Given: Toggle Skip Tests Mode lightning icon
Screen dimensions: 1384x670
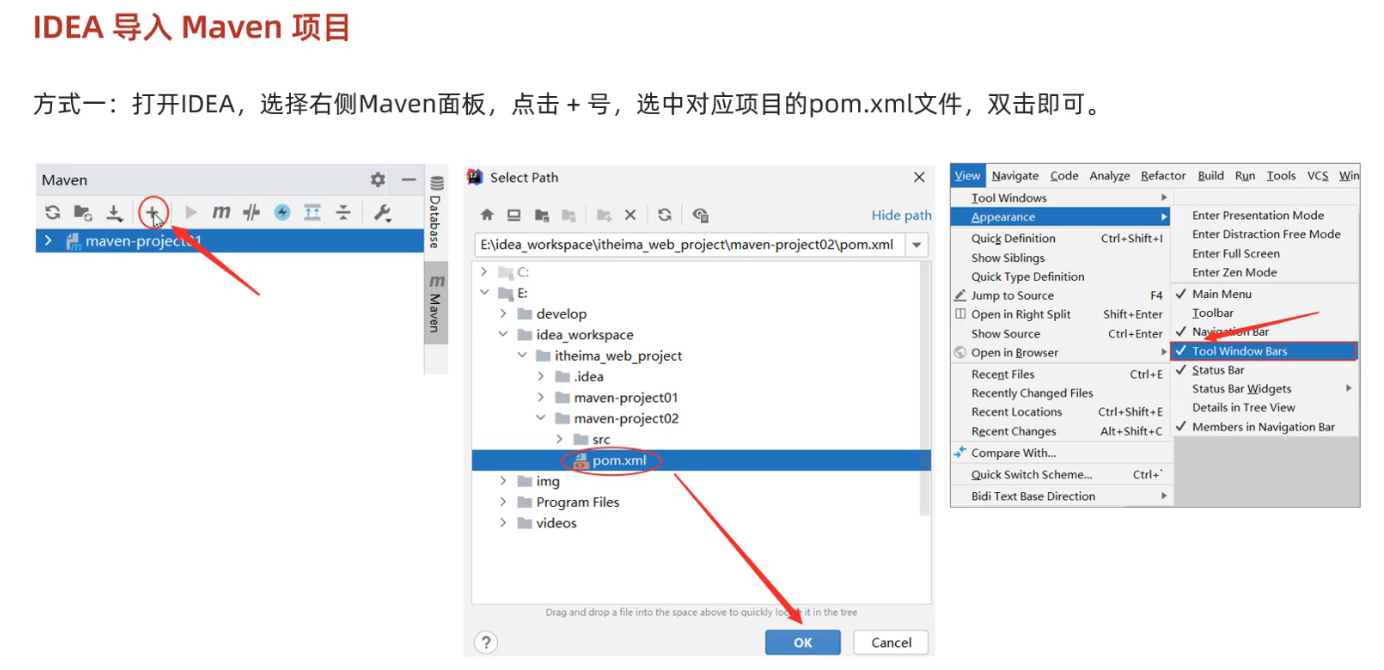Looking at the screenshot, I should point(282,212).
